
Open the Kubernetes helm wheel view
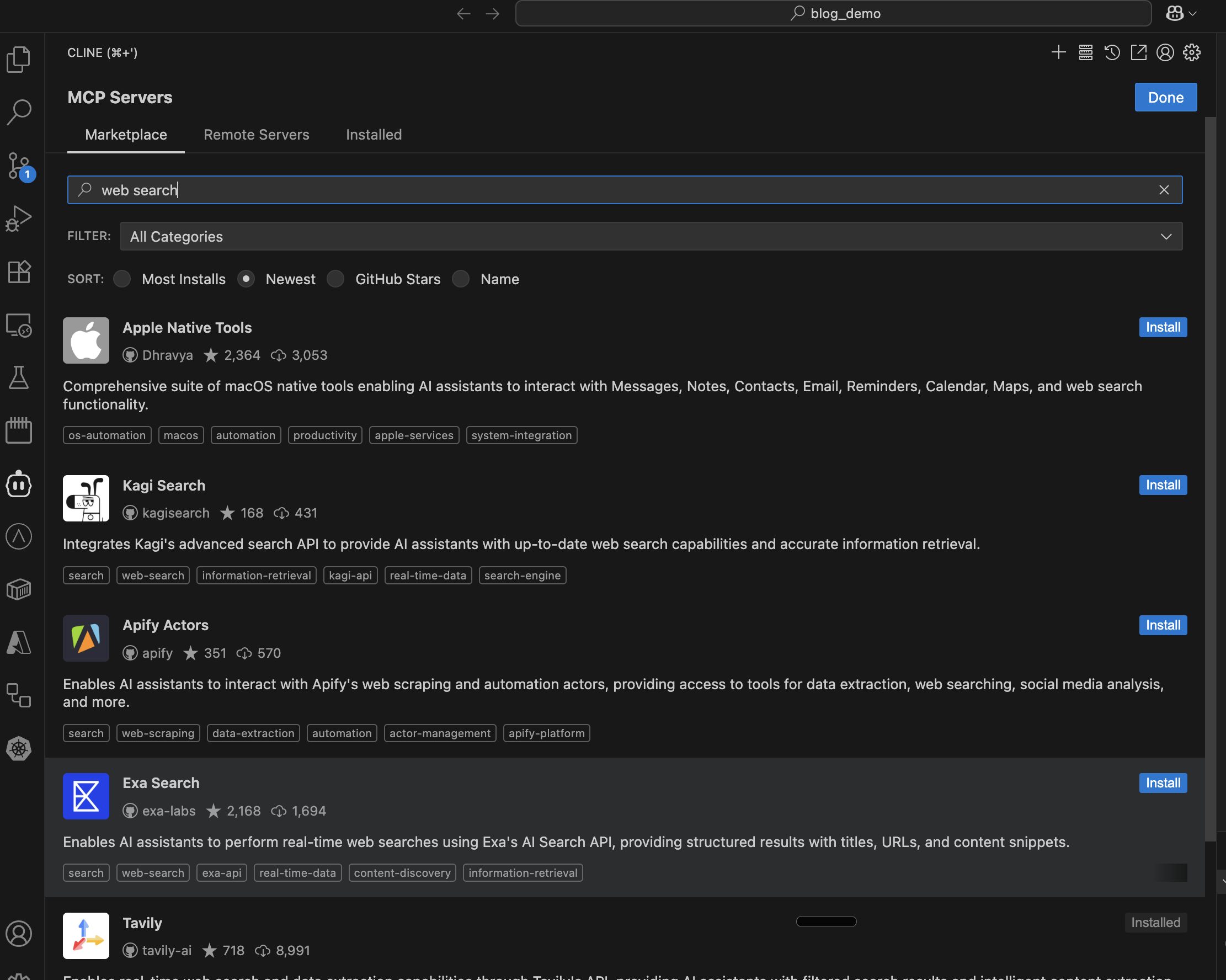click(x=19, y=748)
